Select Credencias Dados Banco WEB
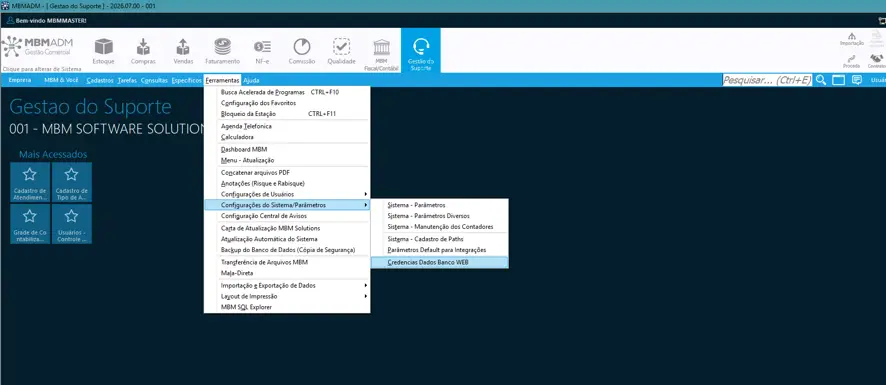886x385 pixels. [440, 262]
